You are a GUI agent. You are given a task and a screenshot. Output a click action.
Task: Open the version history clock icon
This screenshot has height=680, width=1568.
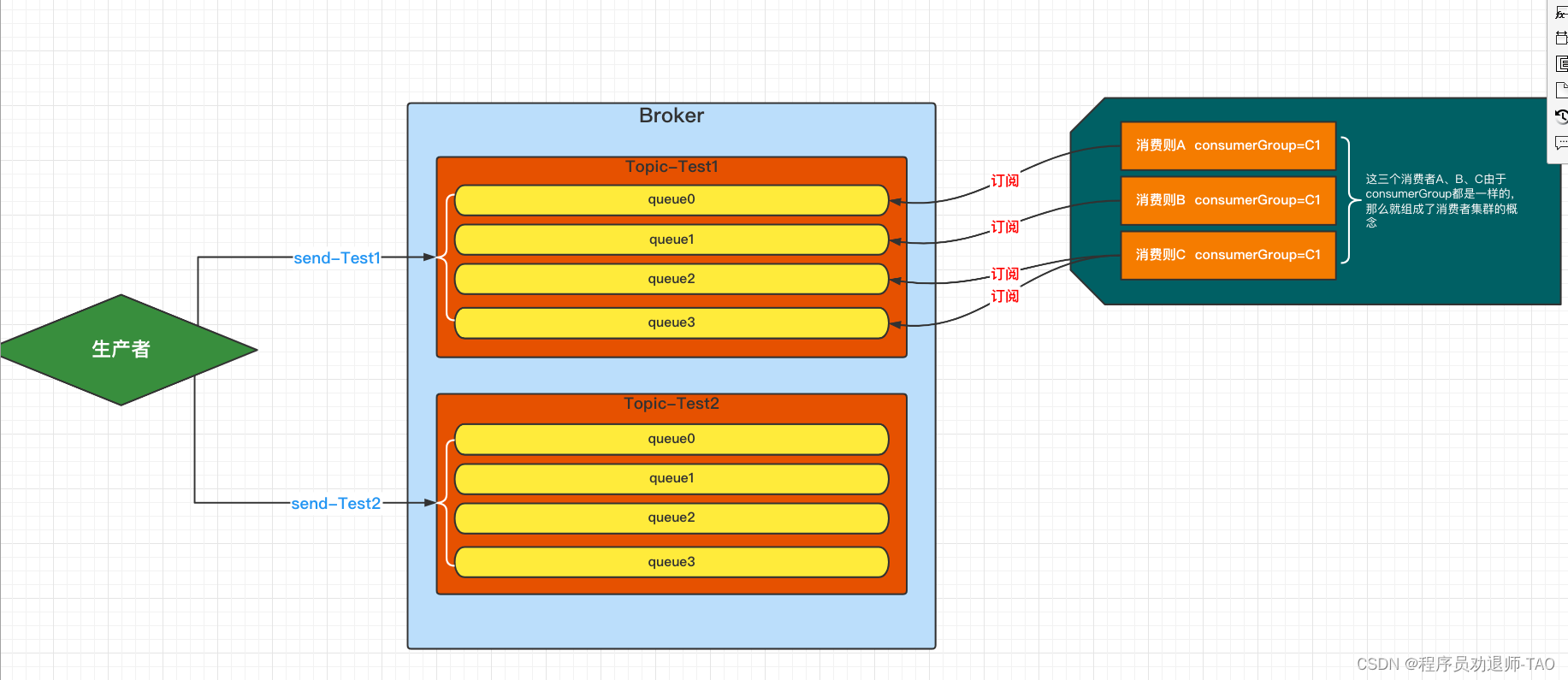(x=1561, y=116)
